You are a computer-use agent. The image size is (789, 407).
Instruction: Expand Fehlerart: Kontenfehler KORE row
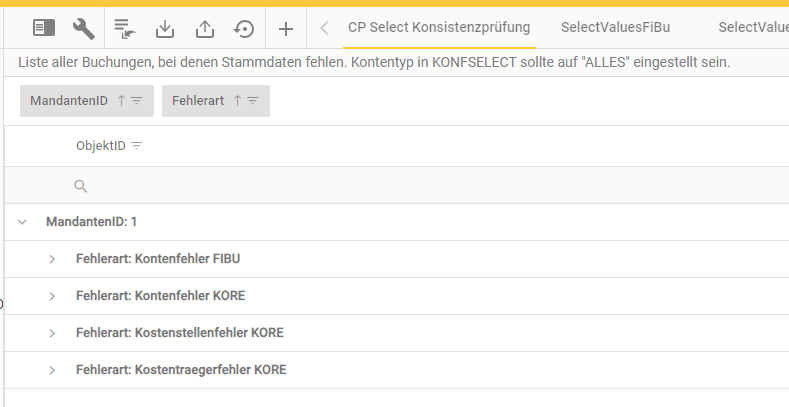pyautogui.click(x=52, y=296)
